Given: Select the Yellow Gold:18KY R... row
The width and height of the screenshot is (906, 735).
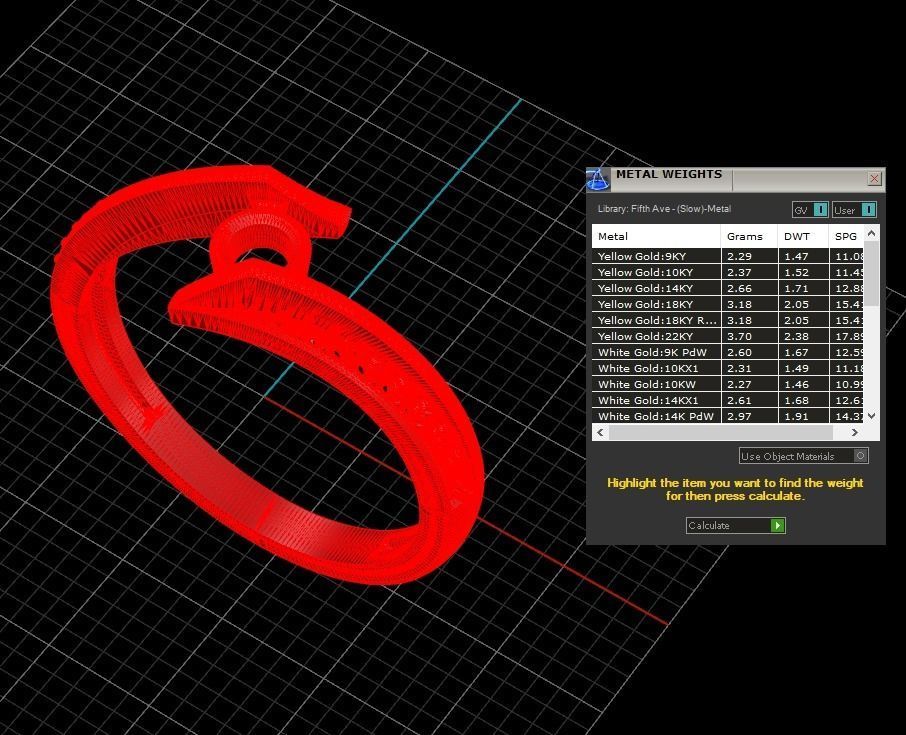Looking at the screenshot, I should tap(728, 320).
